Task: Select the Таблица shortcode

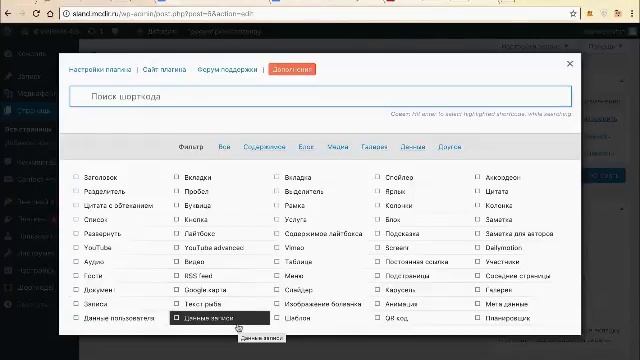Action: [x=298, y=262]
